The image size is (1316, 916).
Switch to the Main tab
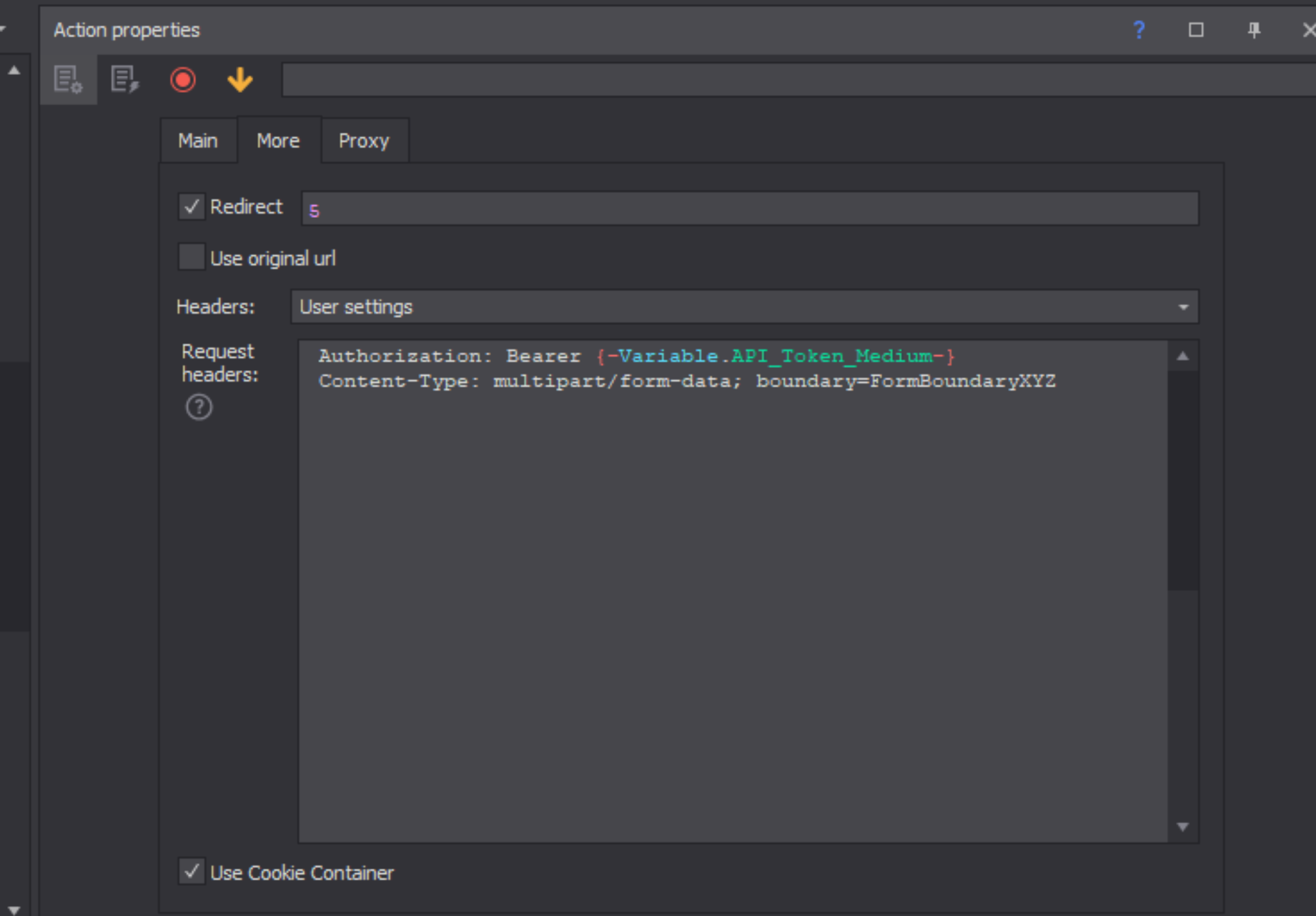coord(198,141)
